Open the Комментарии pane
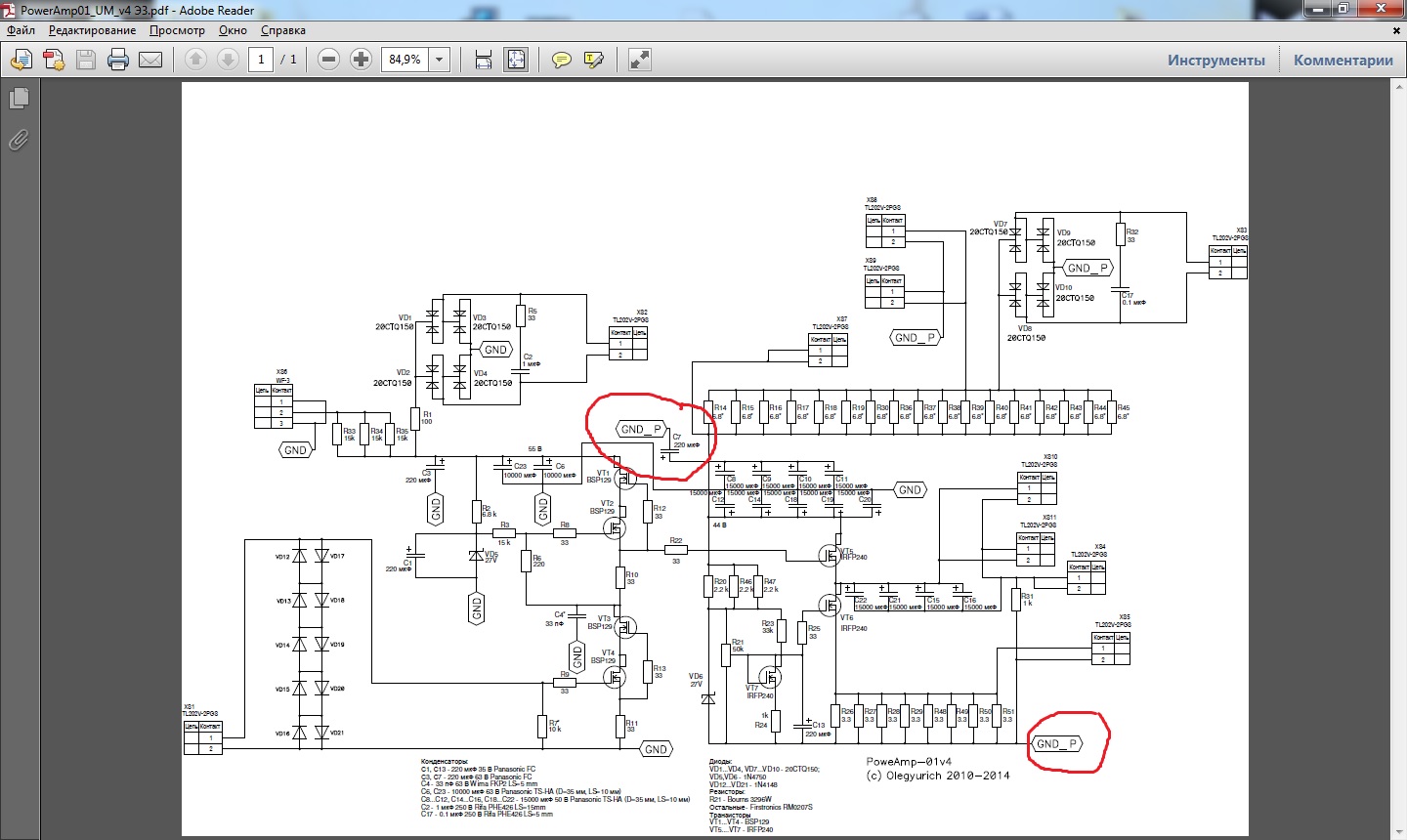Viewport: 1407px width, 840px height. (1343, 60)
